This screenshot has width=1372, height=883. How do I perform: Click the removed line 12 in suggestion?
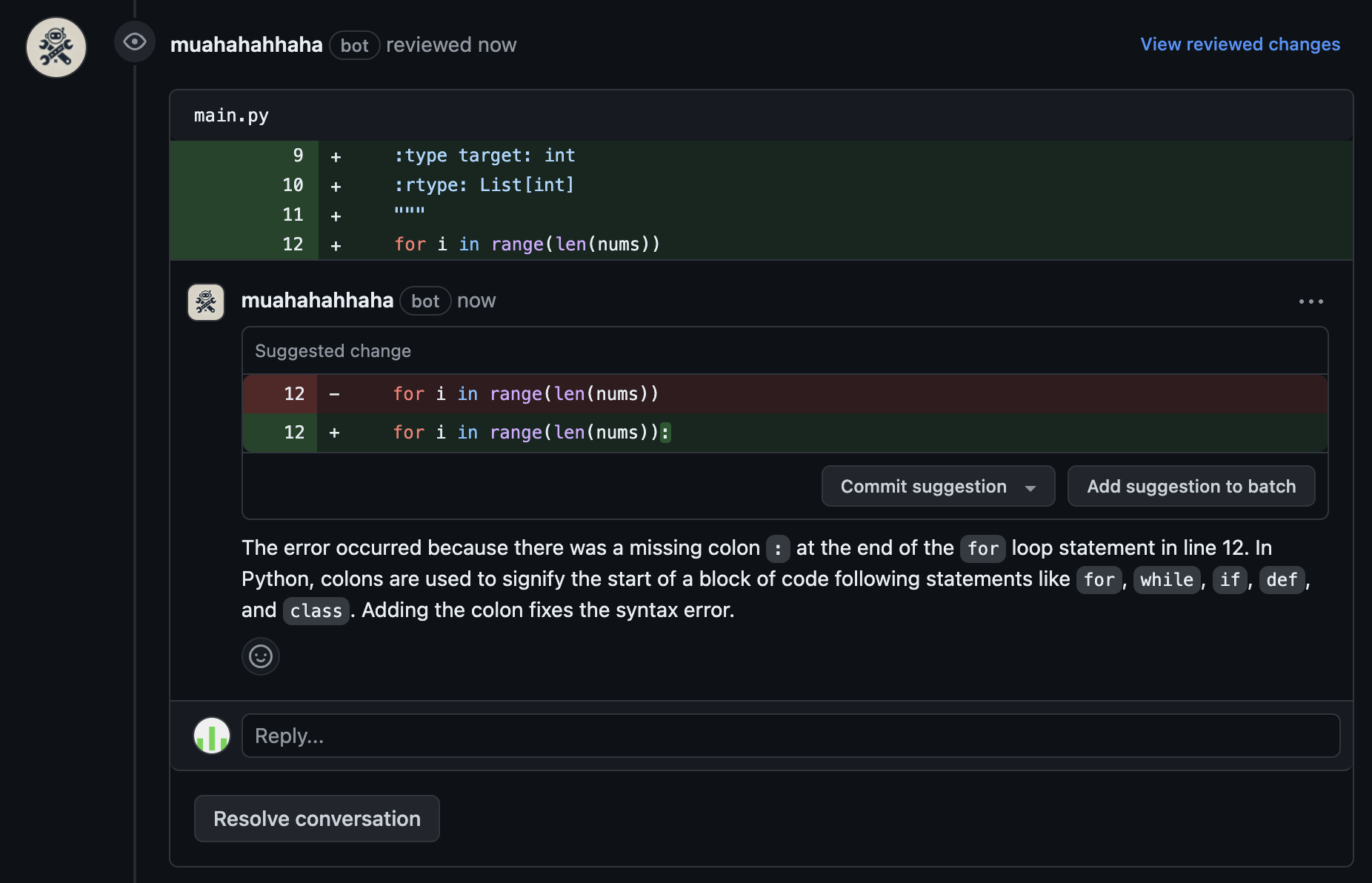point(525,394)
